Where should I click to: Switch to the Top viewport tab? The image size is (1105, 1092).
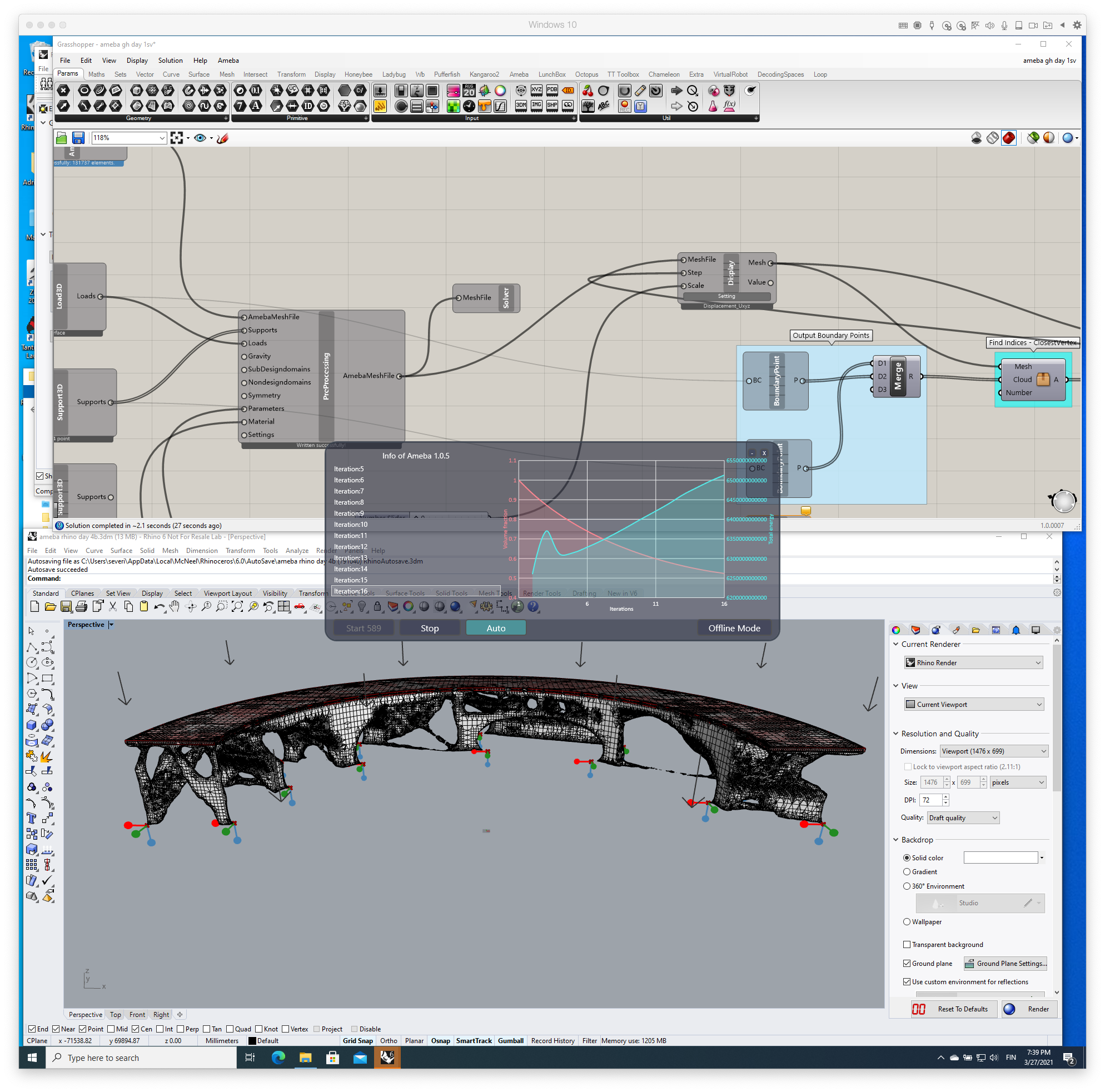pyautogui.click(x=116, y=1014)
